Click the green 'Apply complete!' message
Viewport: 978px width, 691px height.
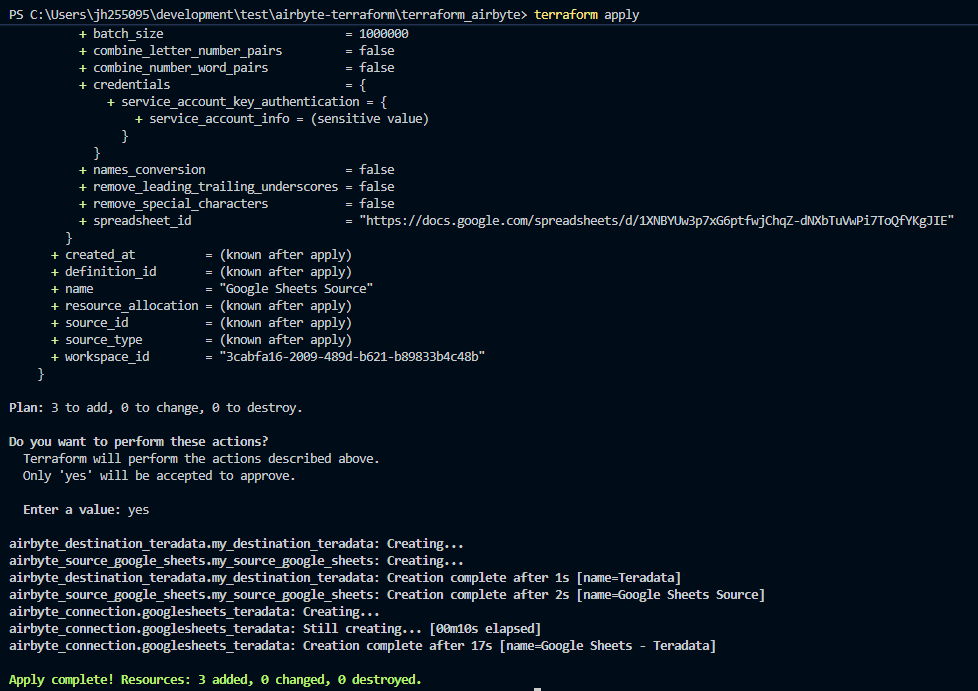click(x=215, y=680)
